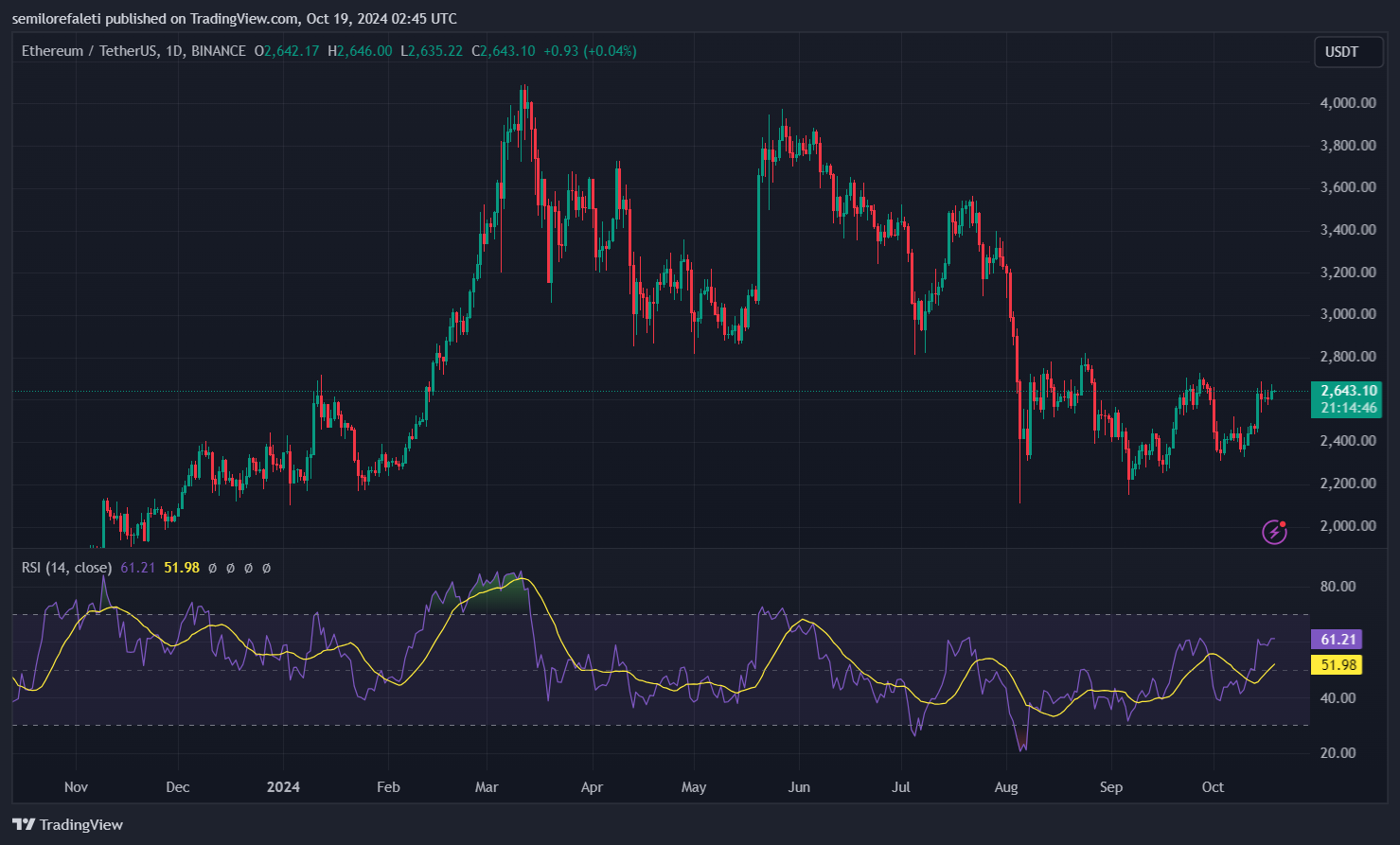Open the USDT currency selector
The height and width of the screenshot is (845, 1400).
[x=1348, y=52]
